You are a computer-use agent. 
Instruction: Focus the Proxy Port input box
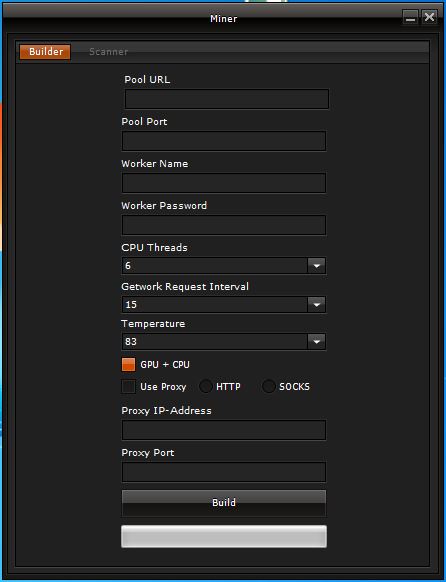224,472
